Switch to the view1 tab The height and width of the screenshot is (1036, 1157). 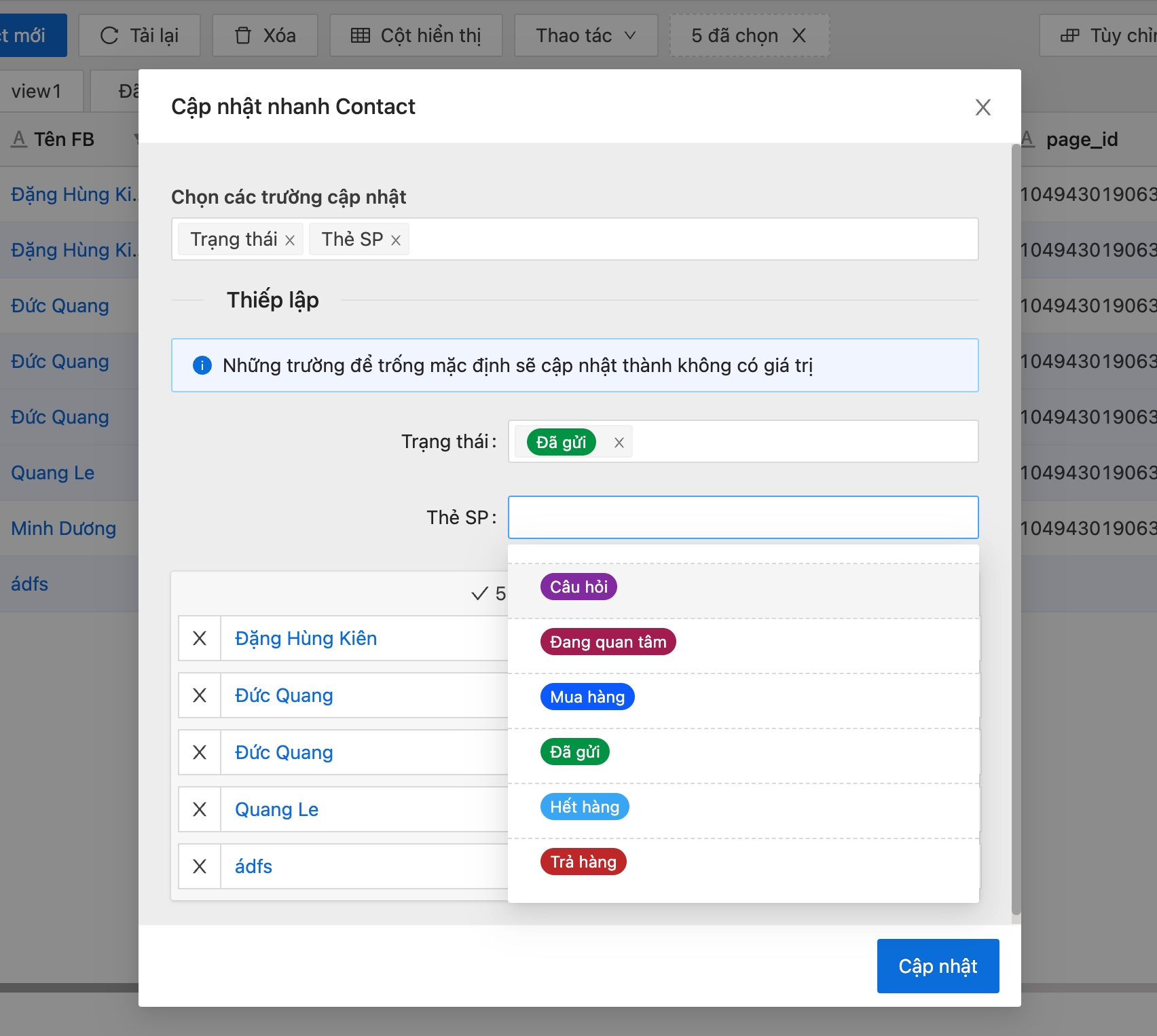tap(37, 91)
